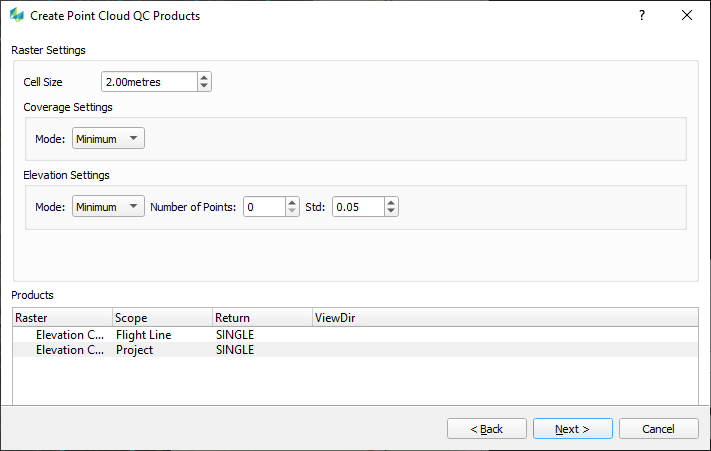Open Elevation Settings Mode dropdown
Viewport: 711px width, 451px height.
[x=108, y=207]
